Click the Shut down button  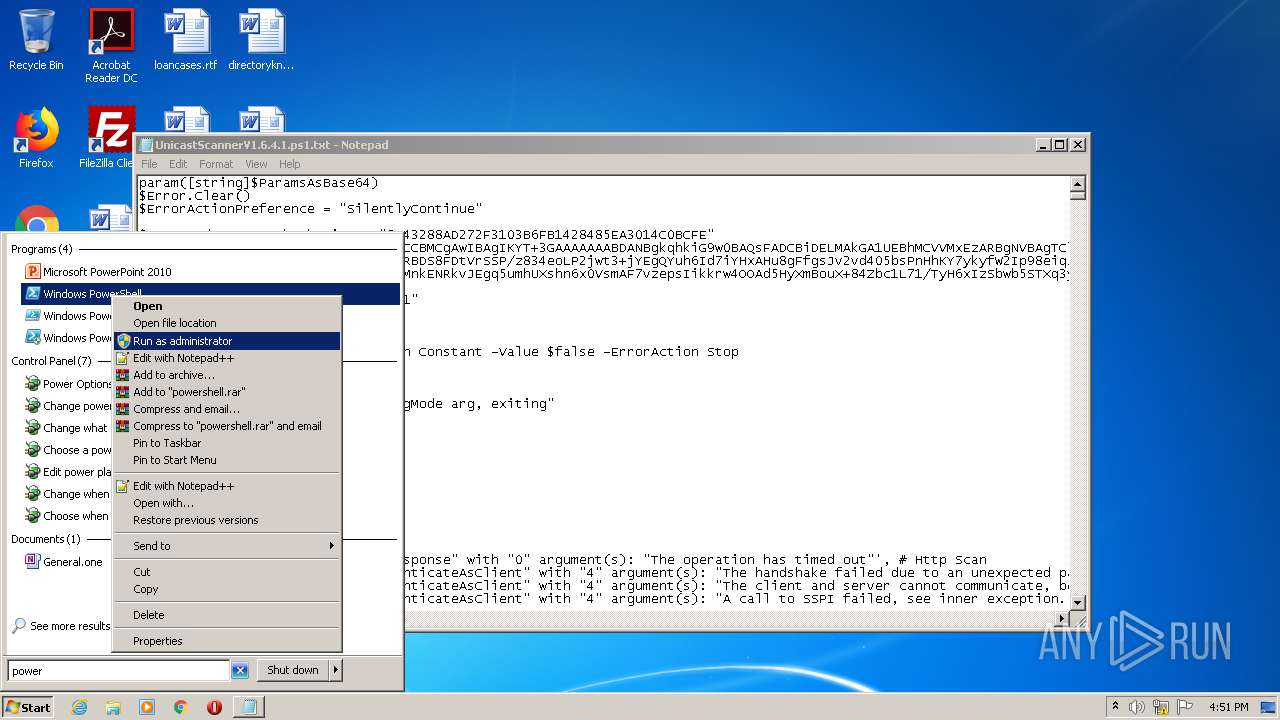coord(293,670)
